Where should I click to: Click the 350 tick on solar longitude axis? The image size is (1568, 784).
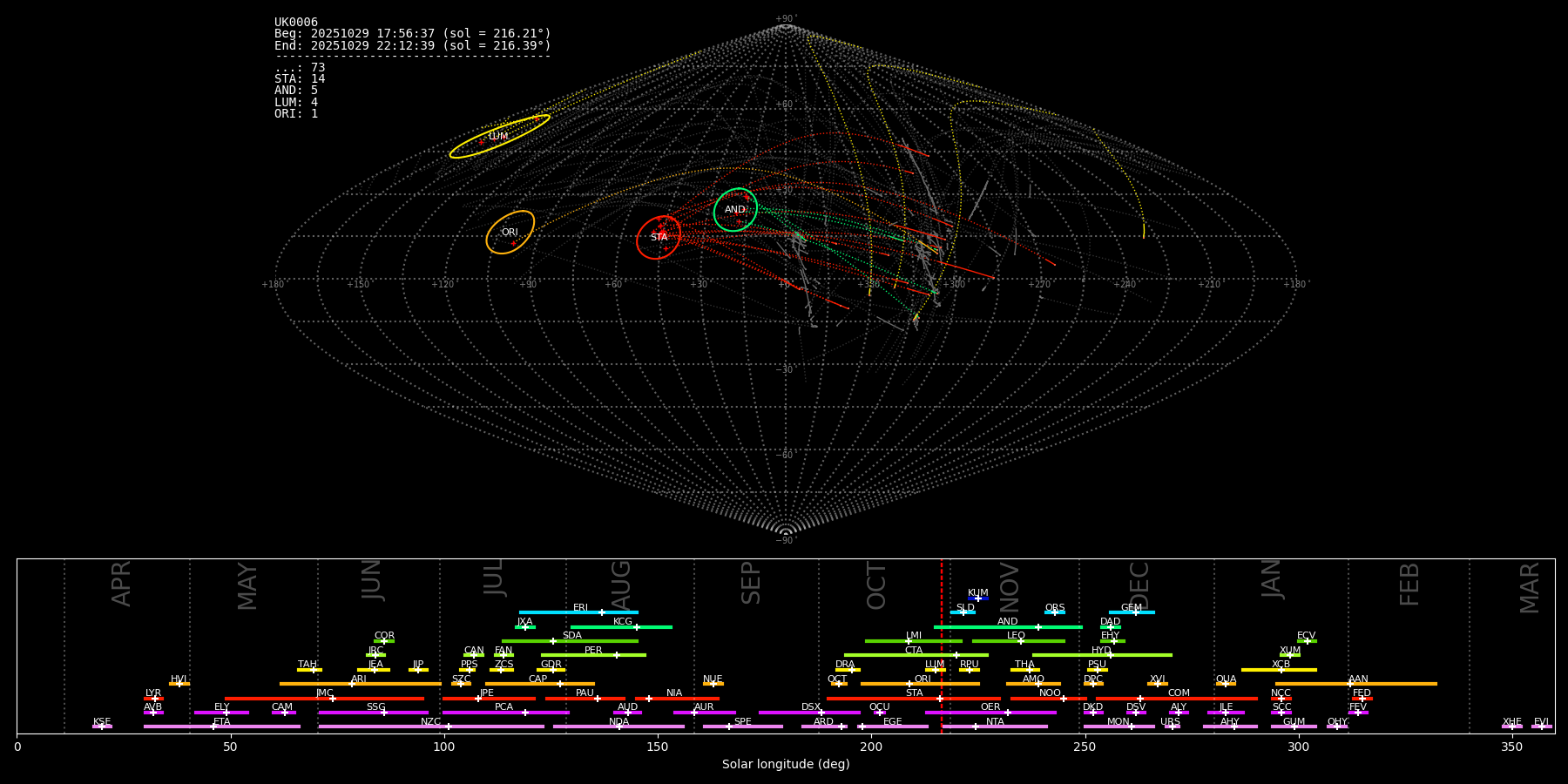pos(1512,747)
